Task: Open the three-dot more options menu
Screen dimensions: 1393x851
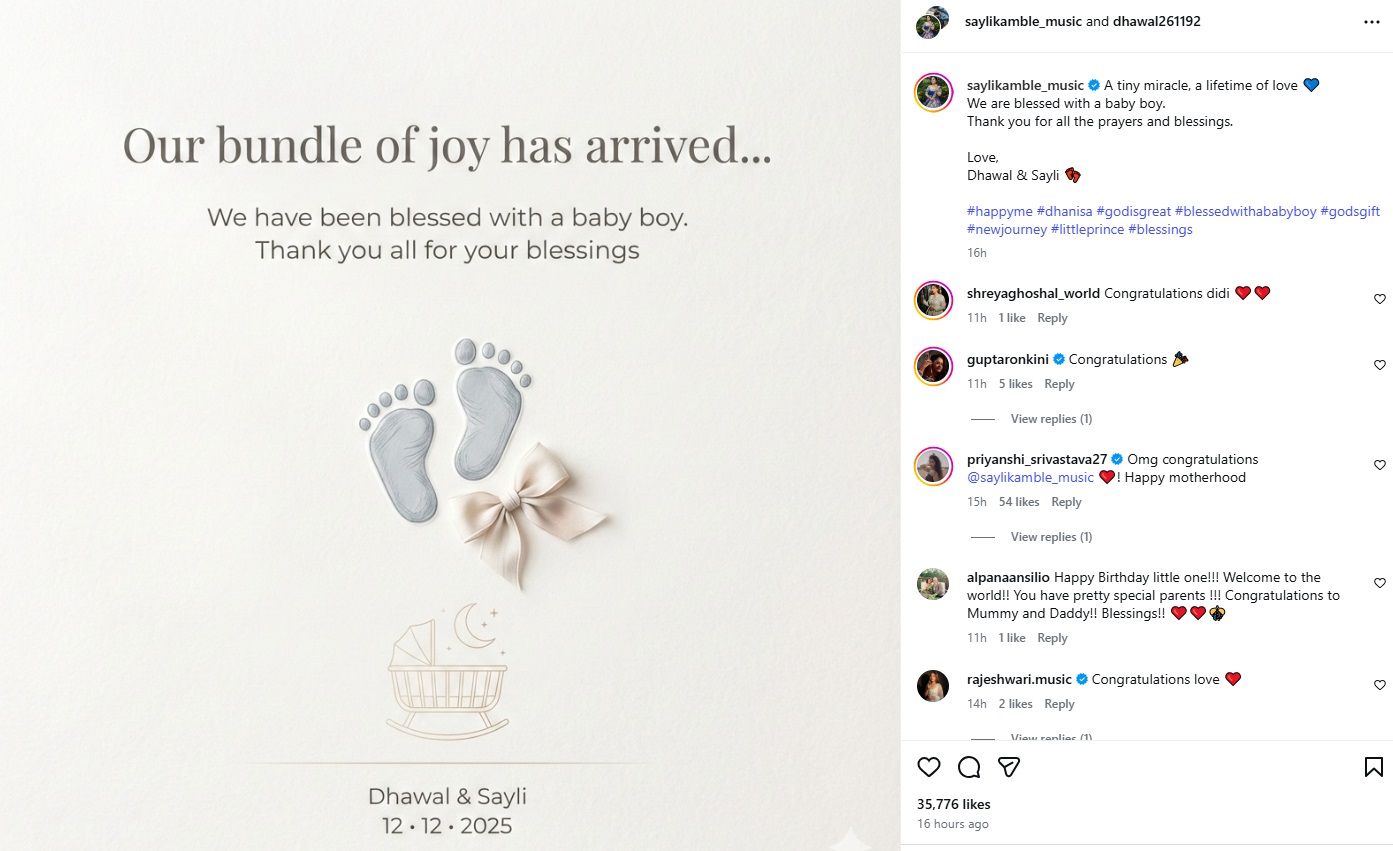Action: click(1371, 22)
